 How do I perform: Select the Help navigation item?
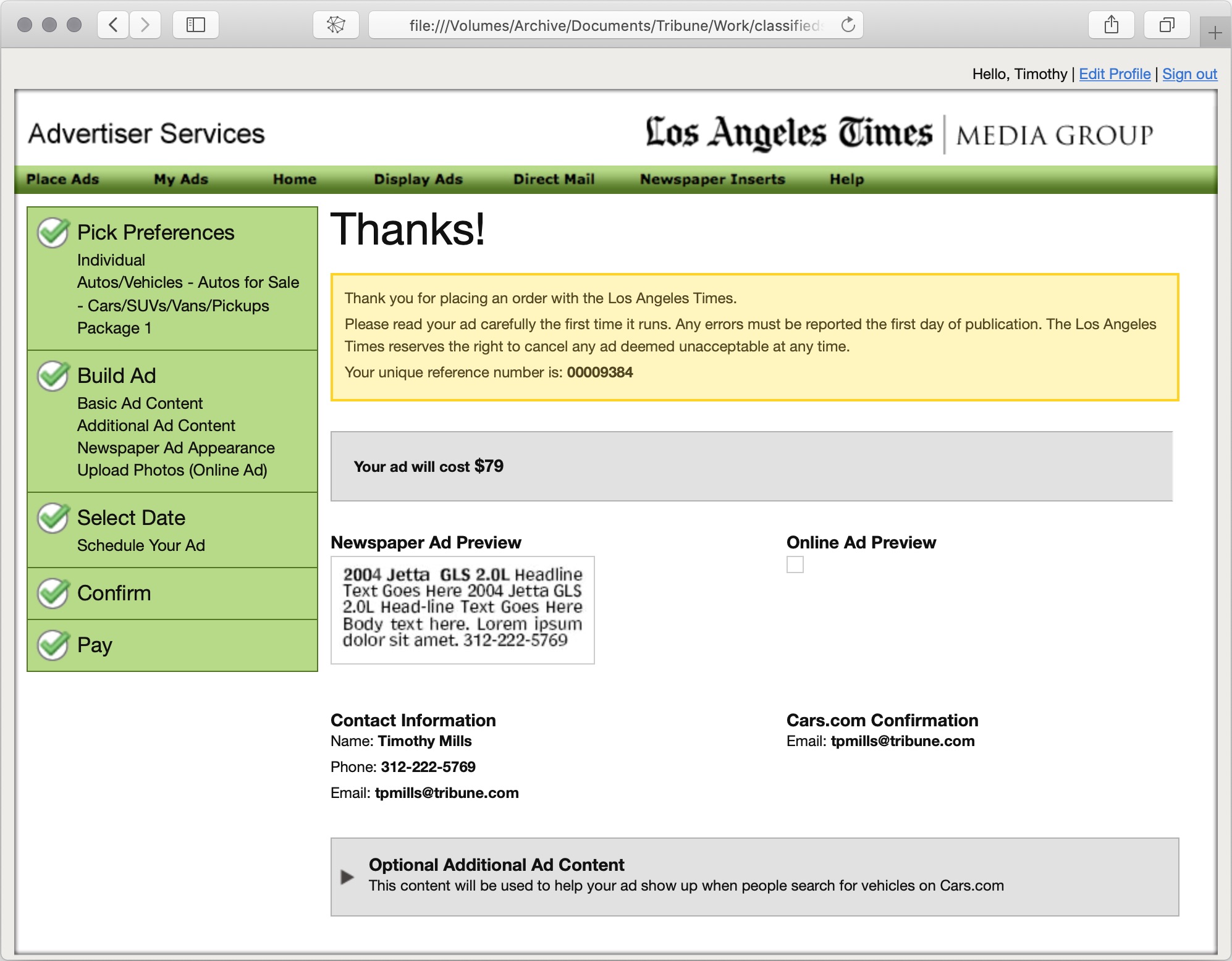(x=847, y=179)
